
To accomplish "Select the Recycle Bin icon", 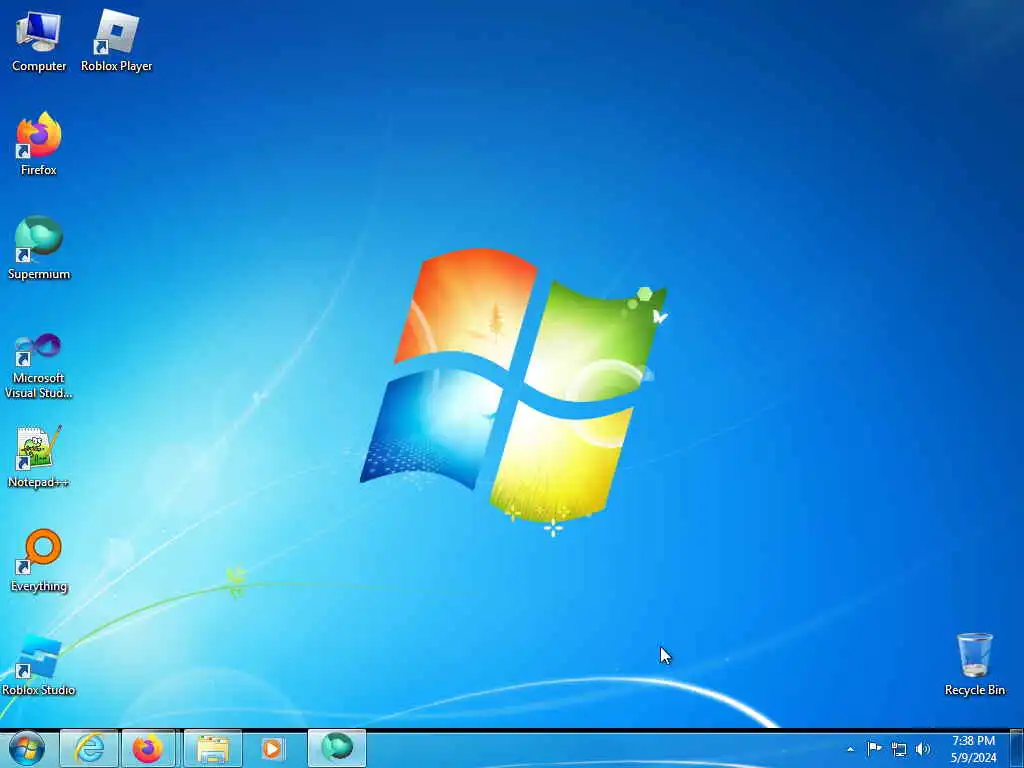I will [x=974, y=664].
